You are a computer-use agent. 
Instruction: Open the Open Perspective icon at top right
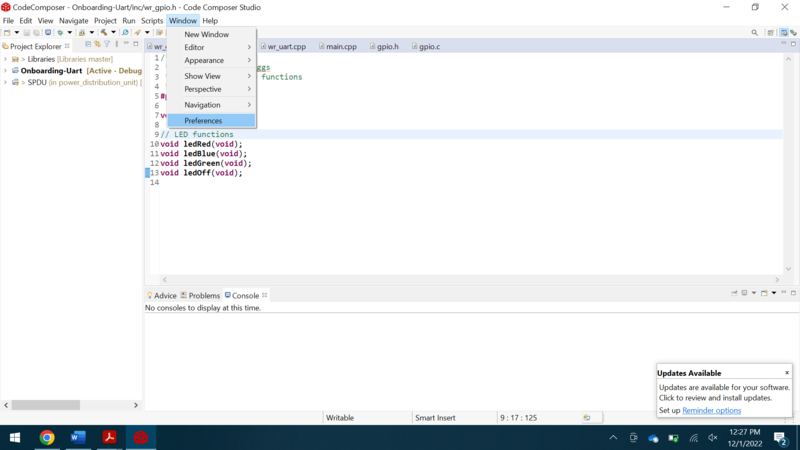click(x=771, y=32)
